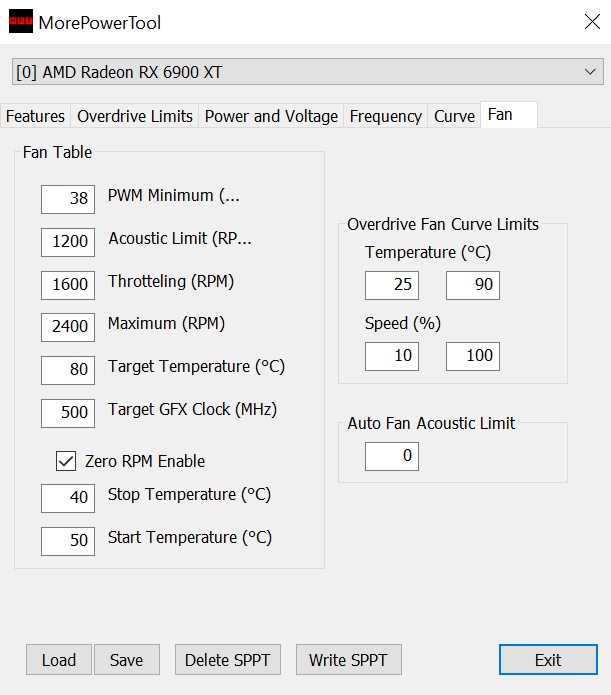Select the Power and Voltage tab

coord(271,116)
